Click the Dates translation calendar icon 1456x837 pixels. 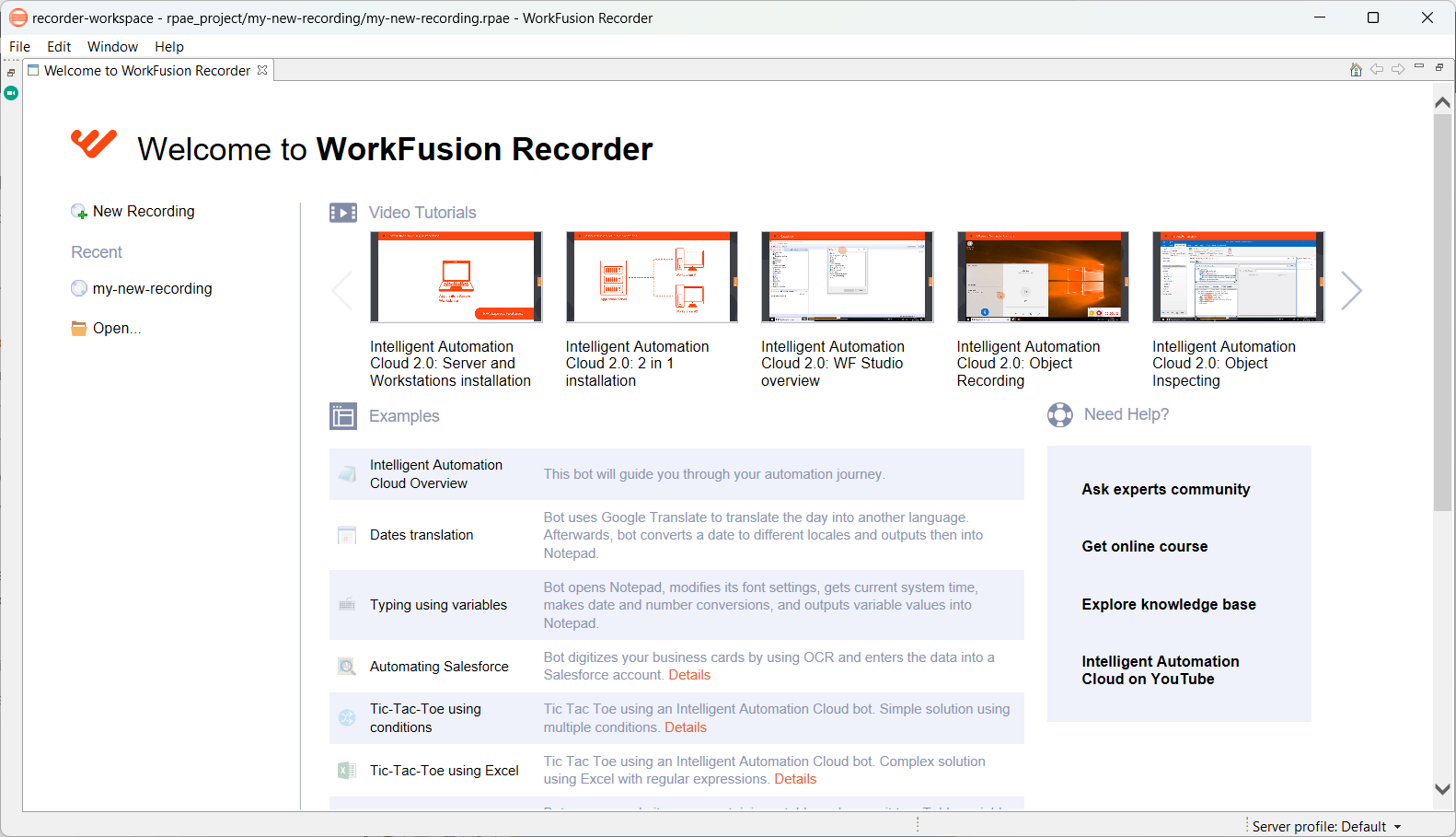pos(347,535)
